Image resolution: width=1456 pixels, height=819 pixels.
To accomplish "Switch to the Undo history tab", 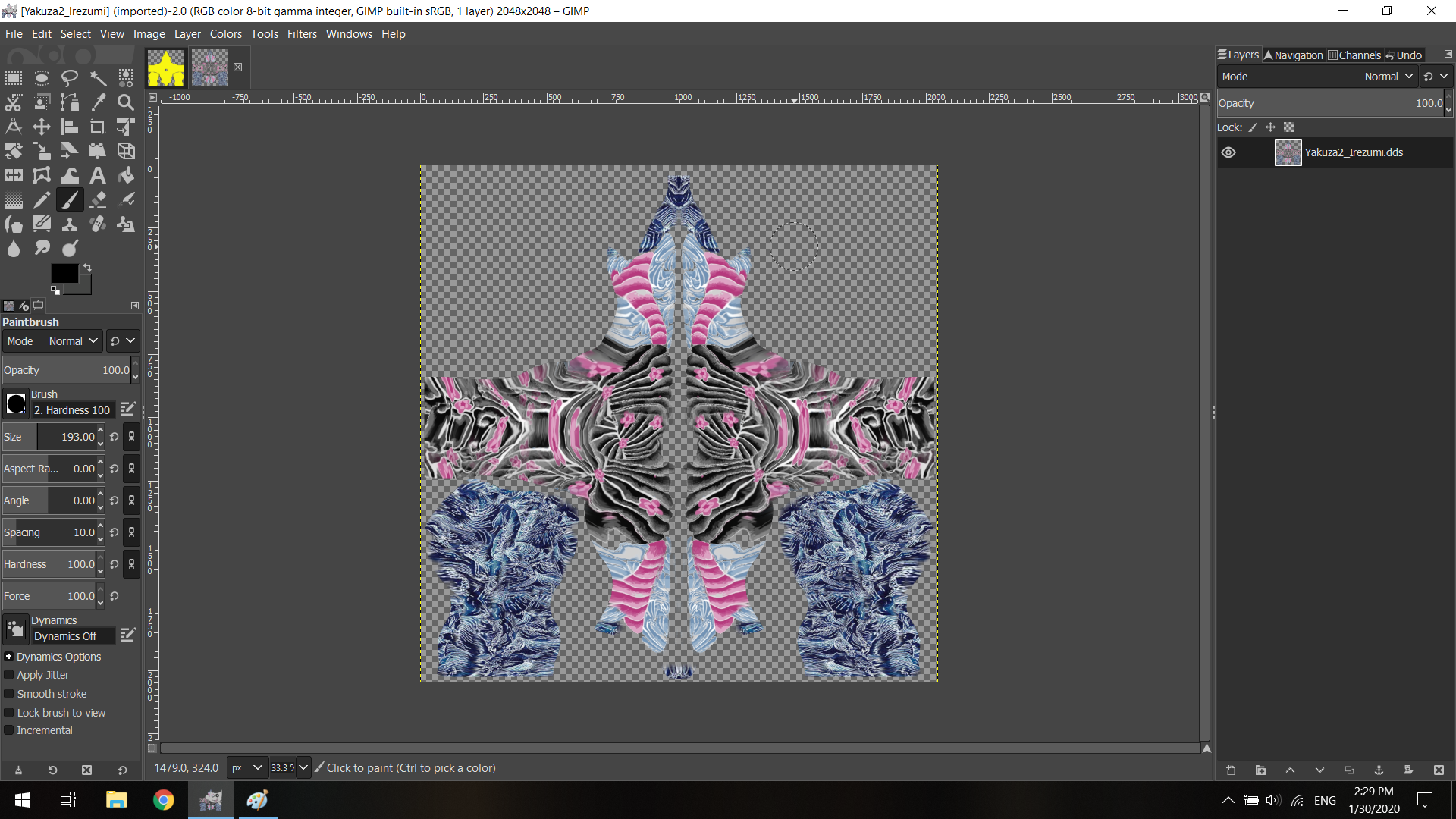I will [x=1404, y=55].
